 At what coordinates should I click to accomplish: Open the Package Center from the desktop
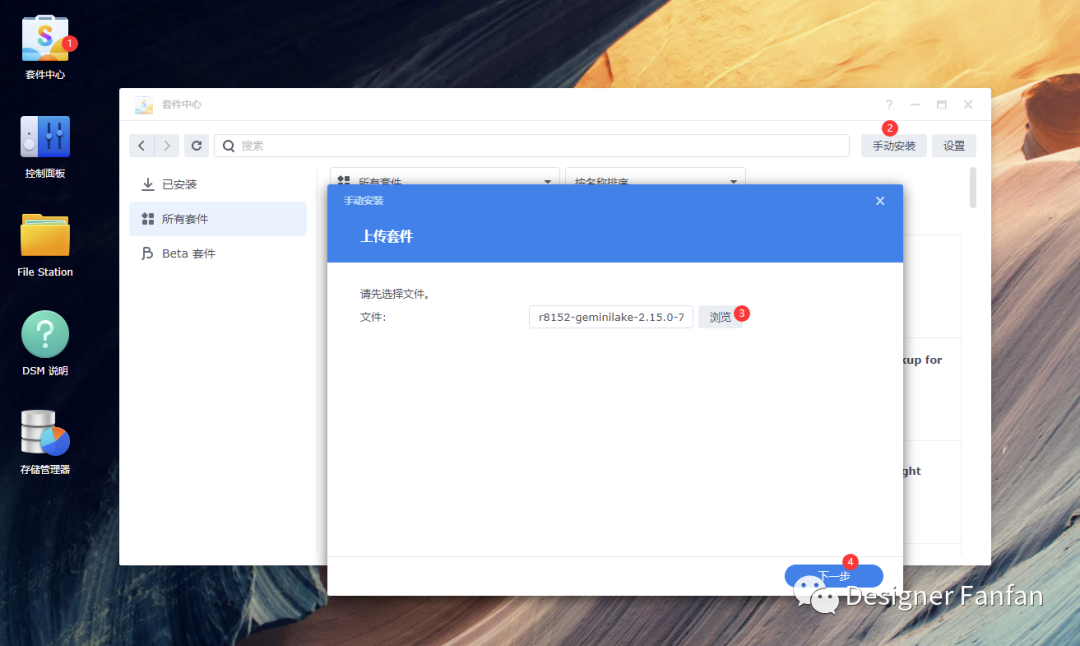44,40
